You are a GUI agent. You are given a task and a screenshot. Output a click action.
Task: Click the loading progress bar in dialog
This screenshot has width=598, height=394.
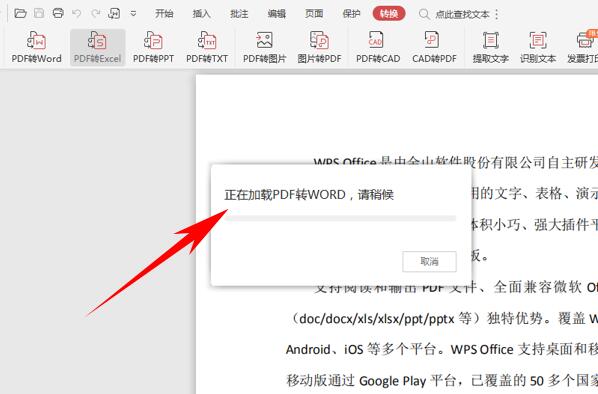[x=341, y=219]
